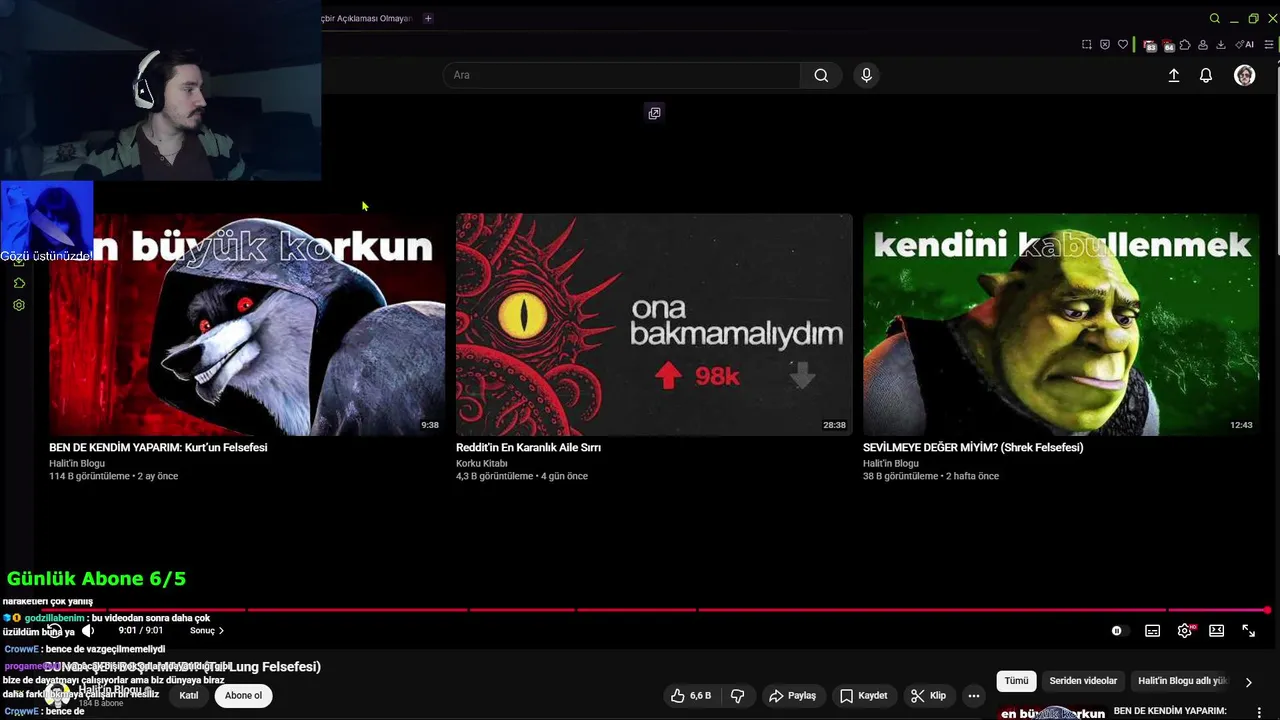Open the Kurt'un Felsefesi end-screen thumbnail
The image size is (1280, 720).
coord(247,324)
